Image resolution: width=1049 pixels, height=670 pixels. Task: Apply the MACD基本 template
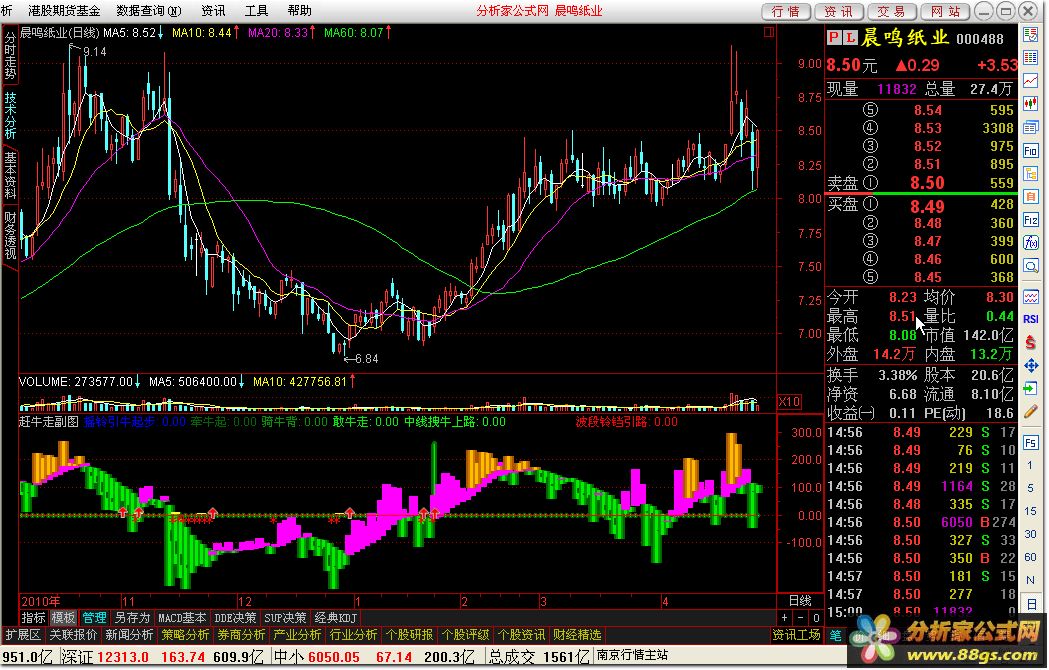[x=182, y=618]
